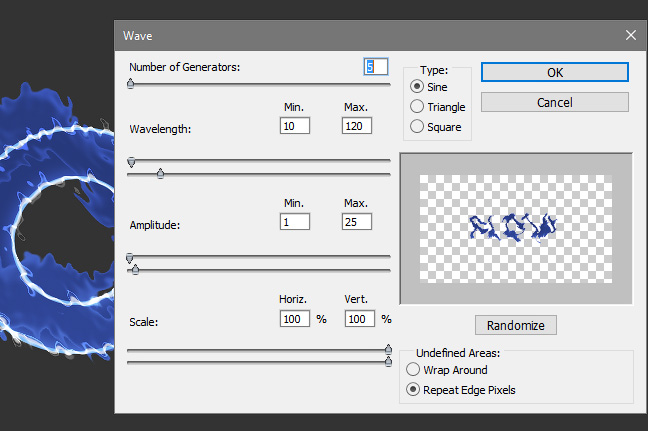Click the Wavelength Min field
This screenshot has width=648, height=431.
[x=295, y=126]
